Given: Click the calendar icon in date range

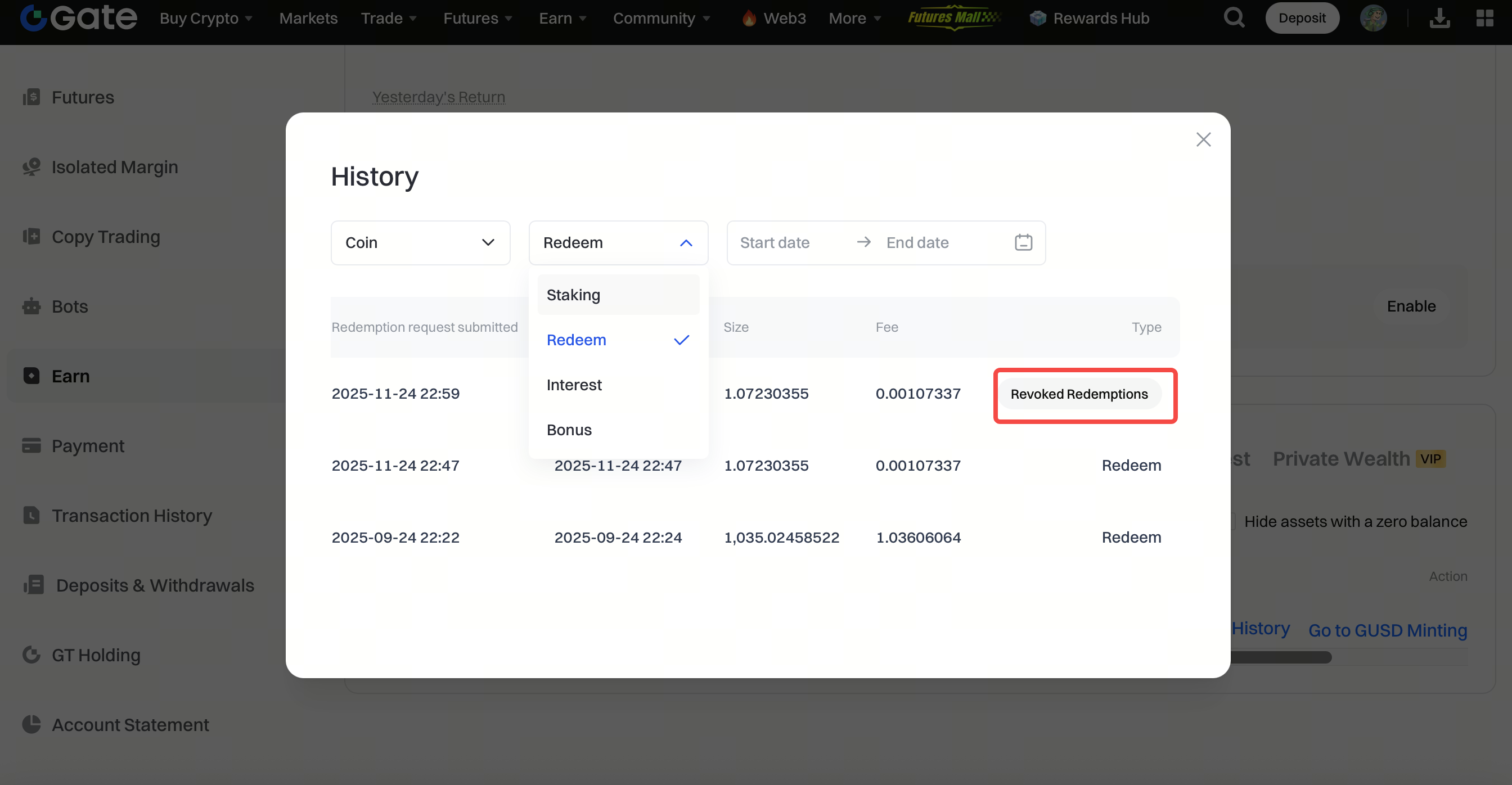Looking at the screenshot, I should pos(1023,242).
